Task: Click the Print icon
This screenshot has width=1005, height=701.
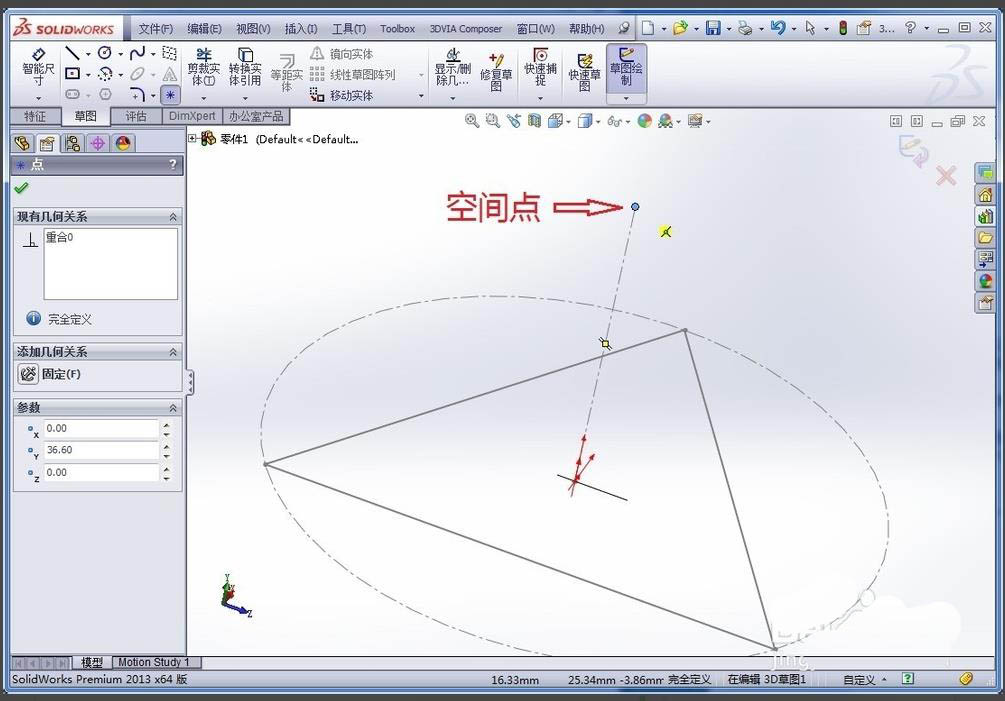Action: pos(745,28)
